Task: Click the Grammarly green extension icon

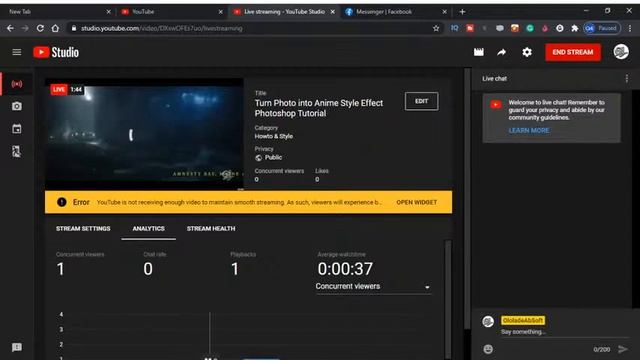Action: (530, 28)
